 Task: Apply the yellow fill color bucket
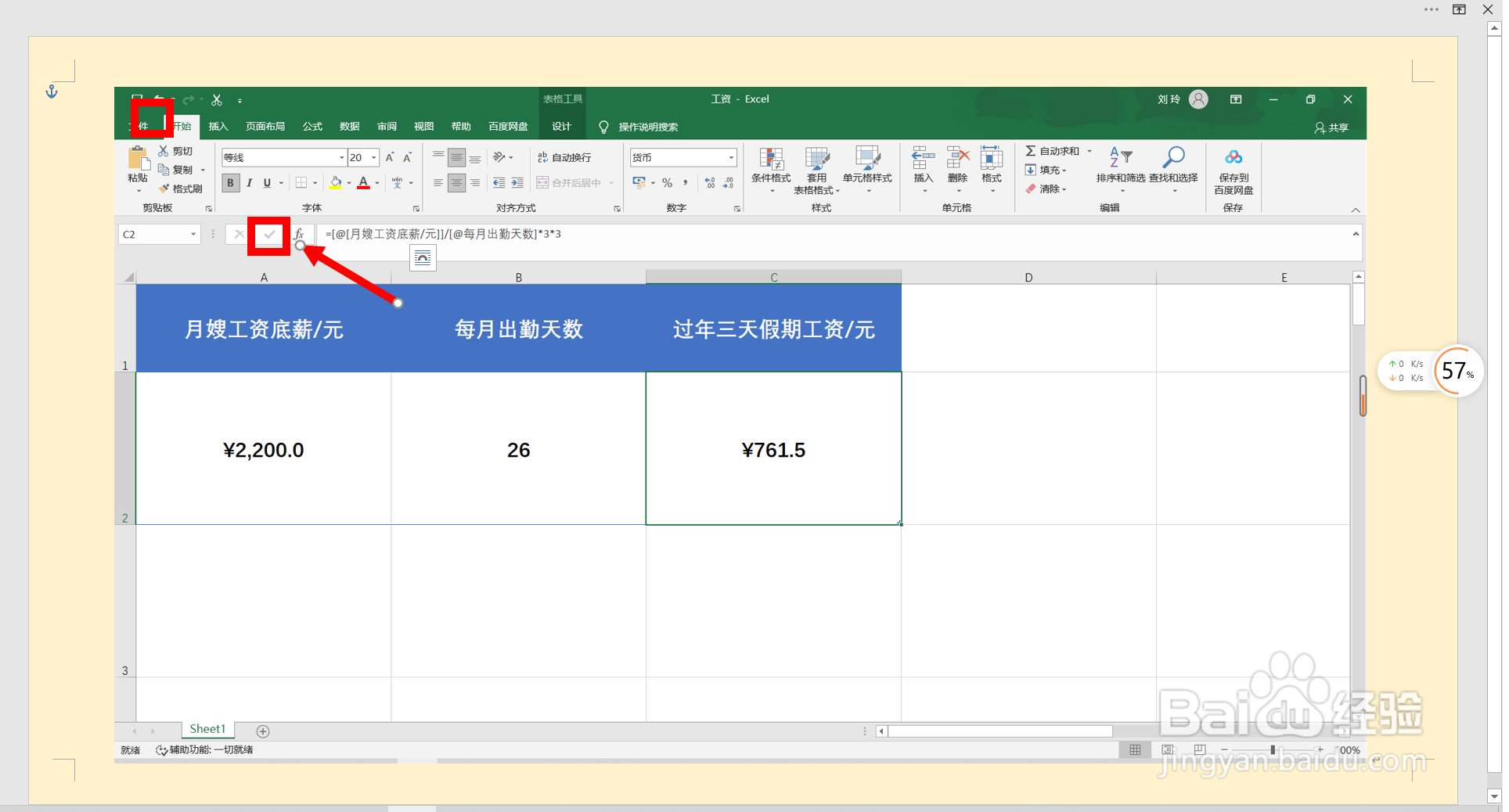tap(336, 183)
